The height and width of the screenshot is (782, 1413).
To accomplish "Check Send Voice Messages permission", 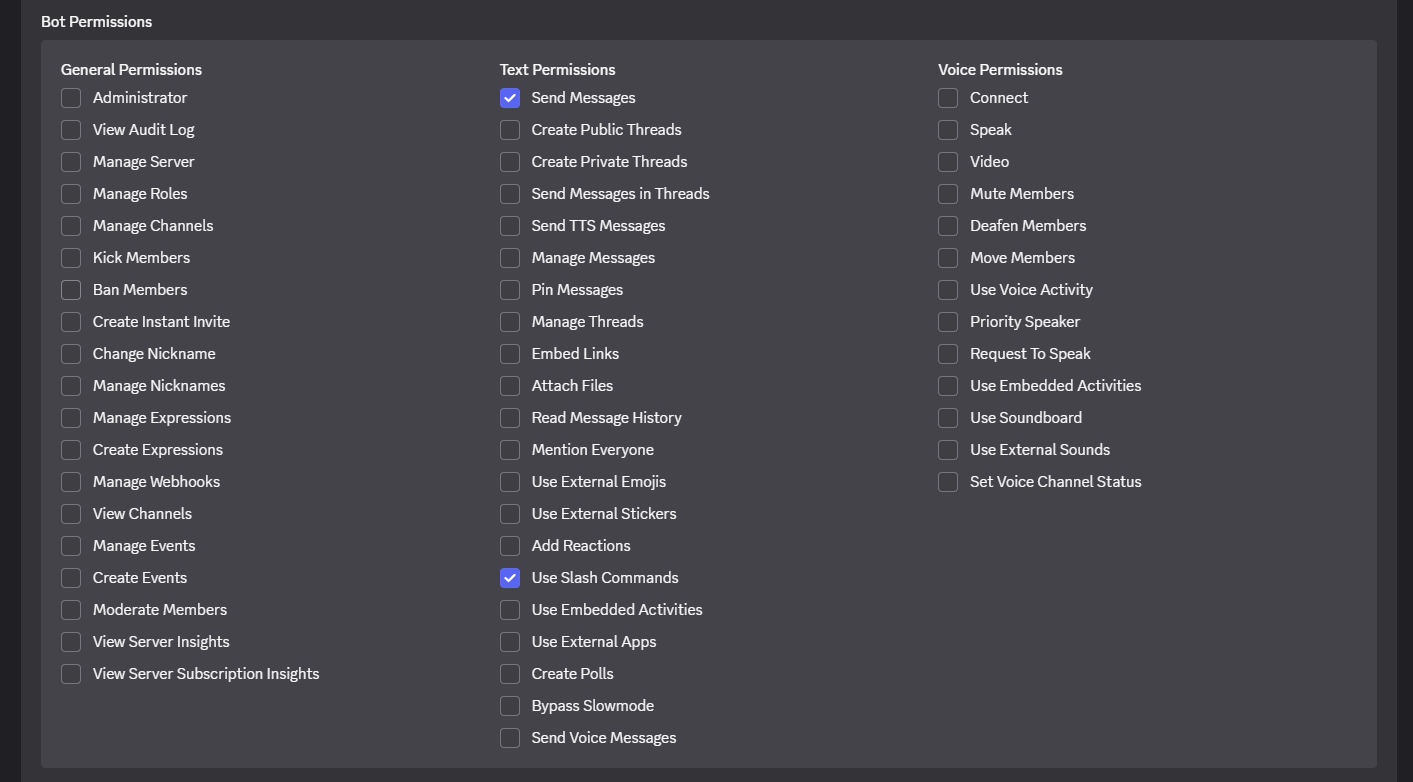I will click(x=509, y=737).
